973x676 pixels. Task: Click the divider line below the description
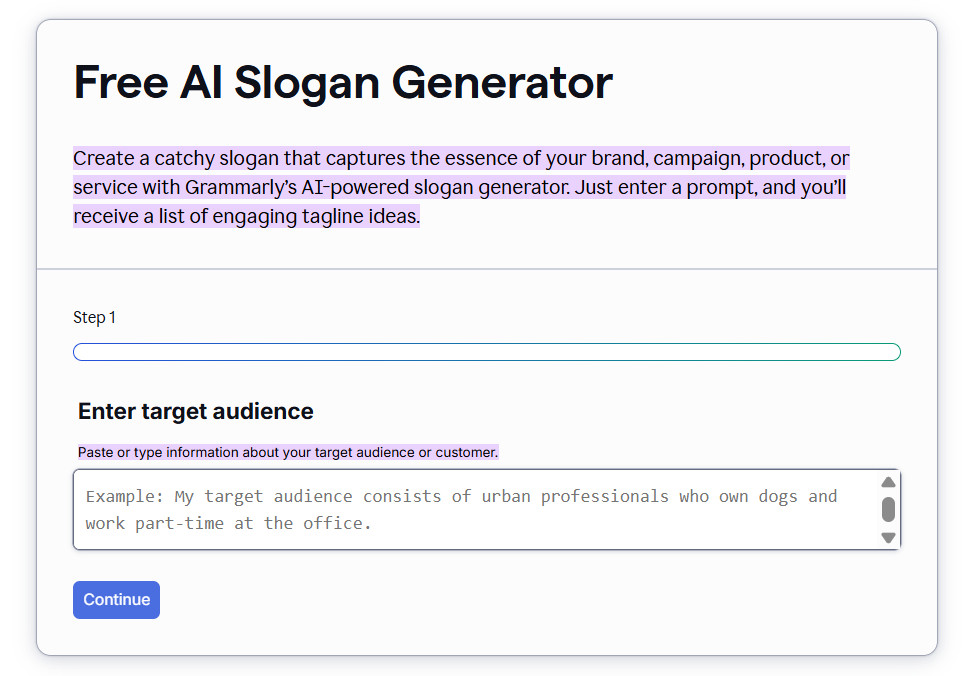pyautogui.click(x=486, y=268)
